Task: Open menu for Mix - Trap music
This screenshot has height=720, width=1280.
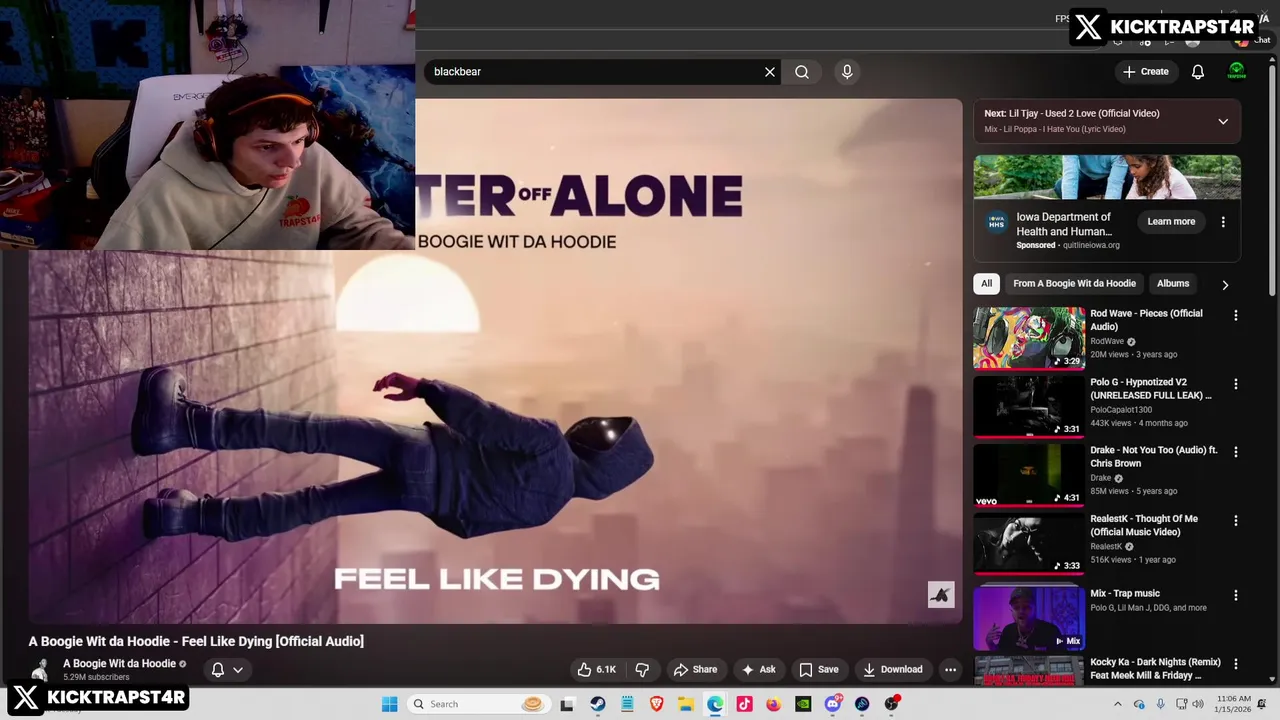Action: pos(1236,595)
